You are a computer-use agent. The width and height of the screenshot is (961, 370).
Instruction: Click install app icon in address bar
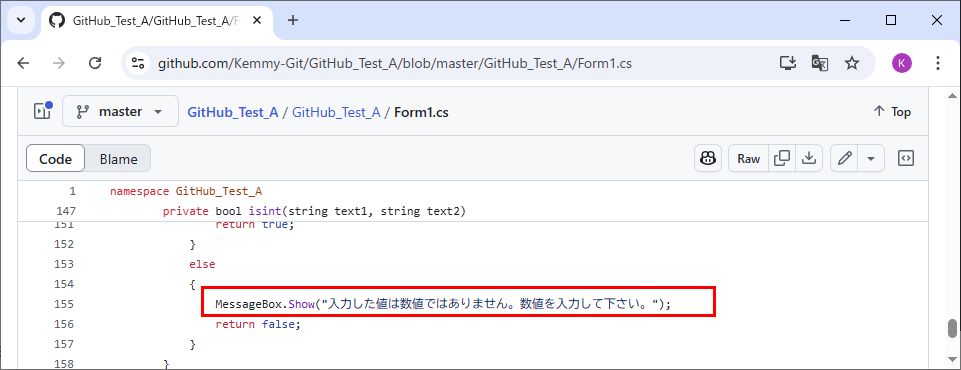click(788, 63)
